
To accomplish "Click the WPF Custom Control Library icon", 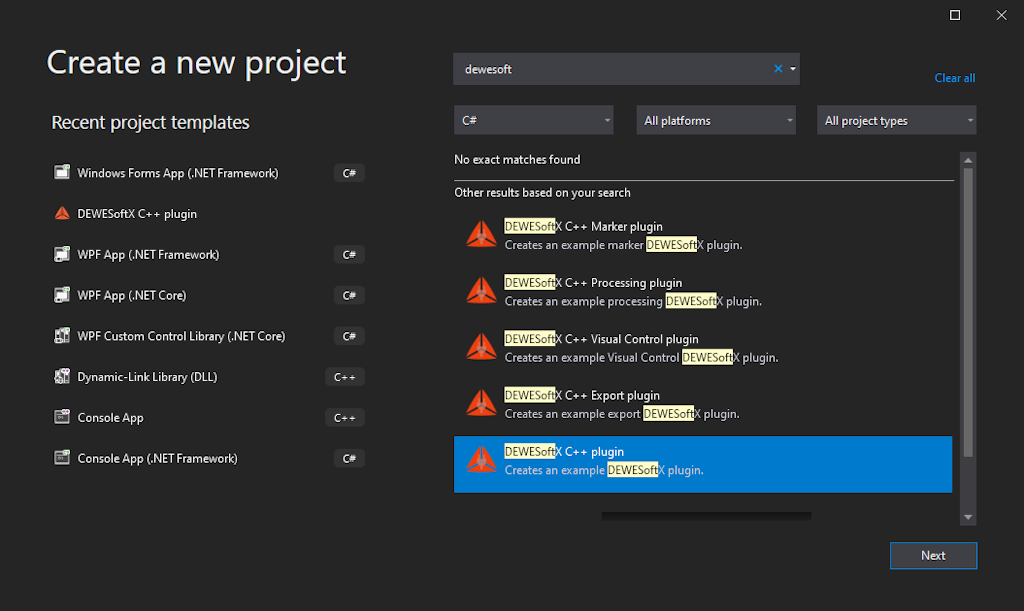I will 62,336.
